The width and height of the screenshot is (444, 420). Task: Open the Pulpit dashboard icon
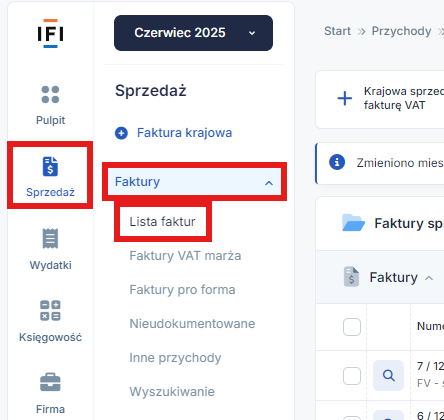(x=50, y=94)
